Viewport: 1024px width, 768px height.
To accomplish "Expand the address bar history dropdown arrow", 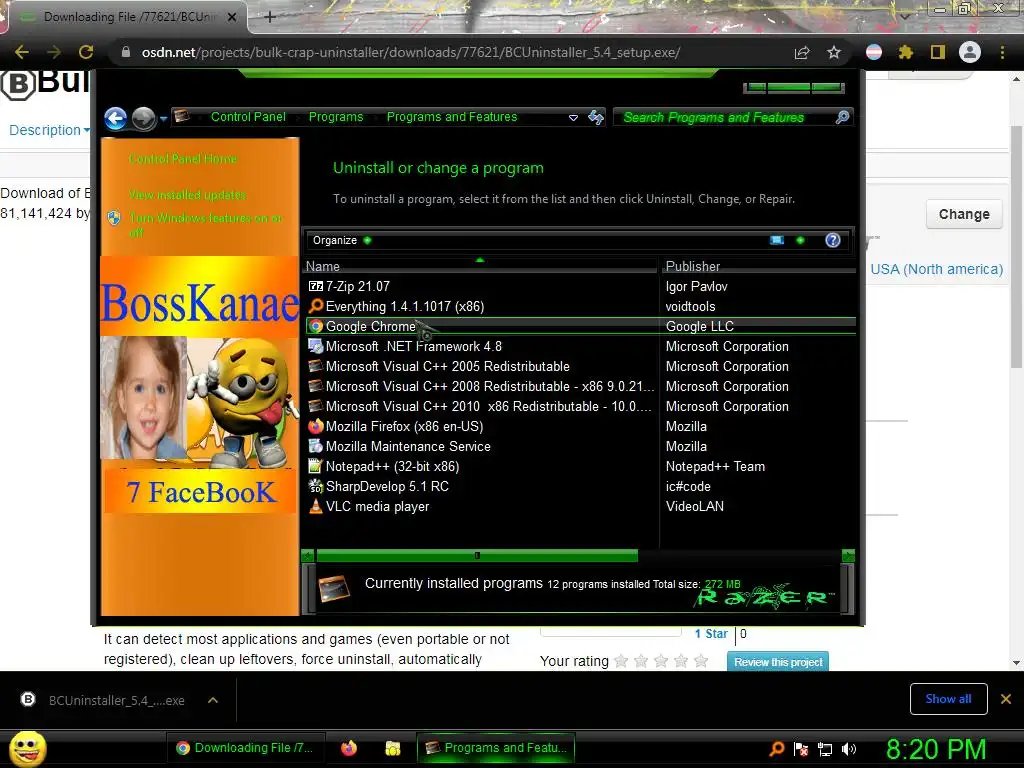I will click(x=573, y=118).
